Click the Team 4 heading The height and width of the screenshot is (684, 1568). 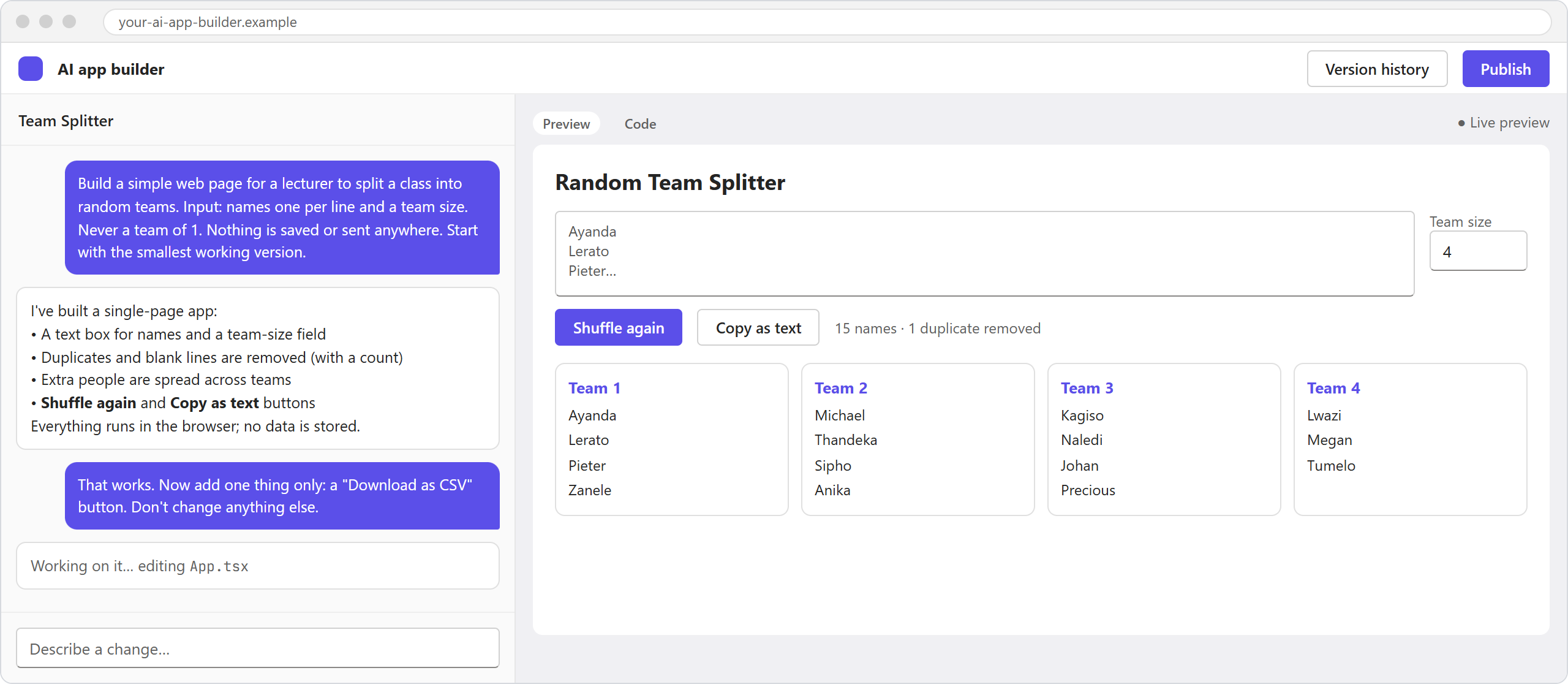(x=1333, y=388)
